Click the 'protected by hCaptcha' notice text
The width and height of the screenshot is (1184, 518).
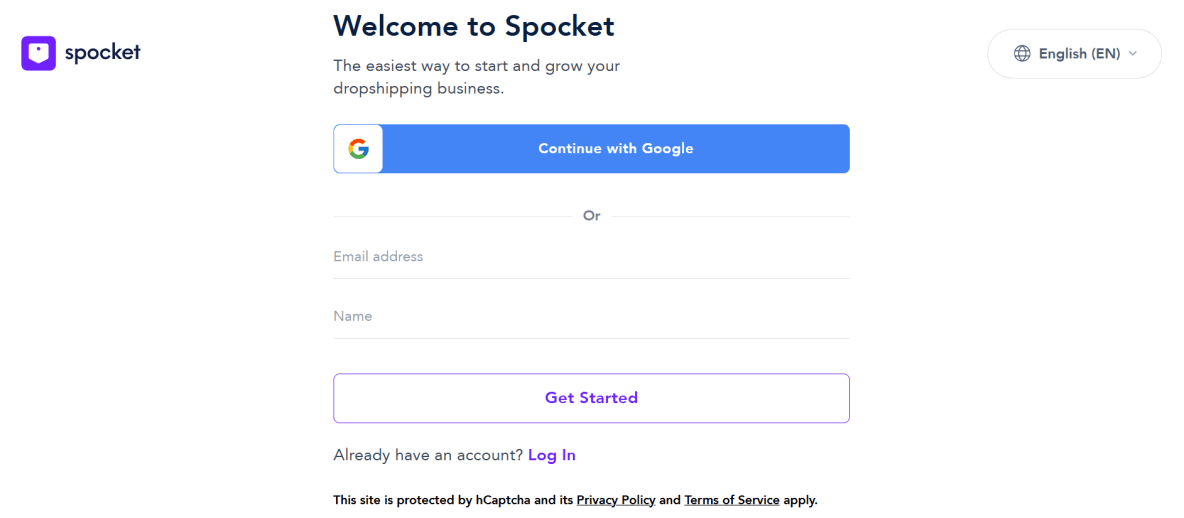point(453,500)
